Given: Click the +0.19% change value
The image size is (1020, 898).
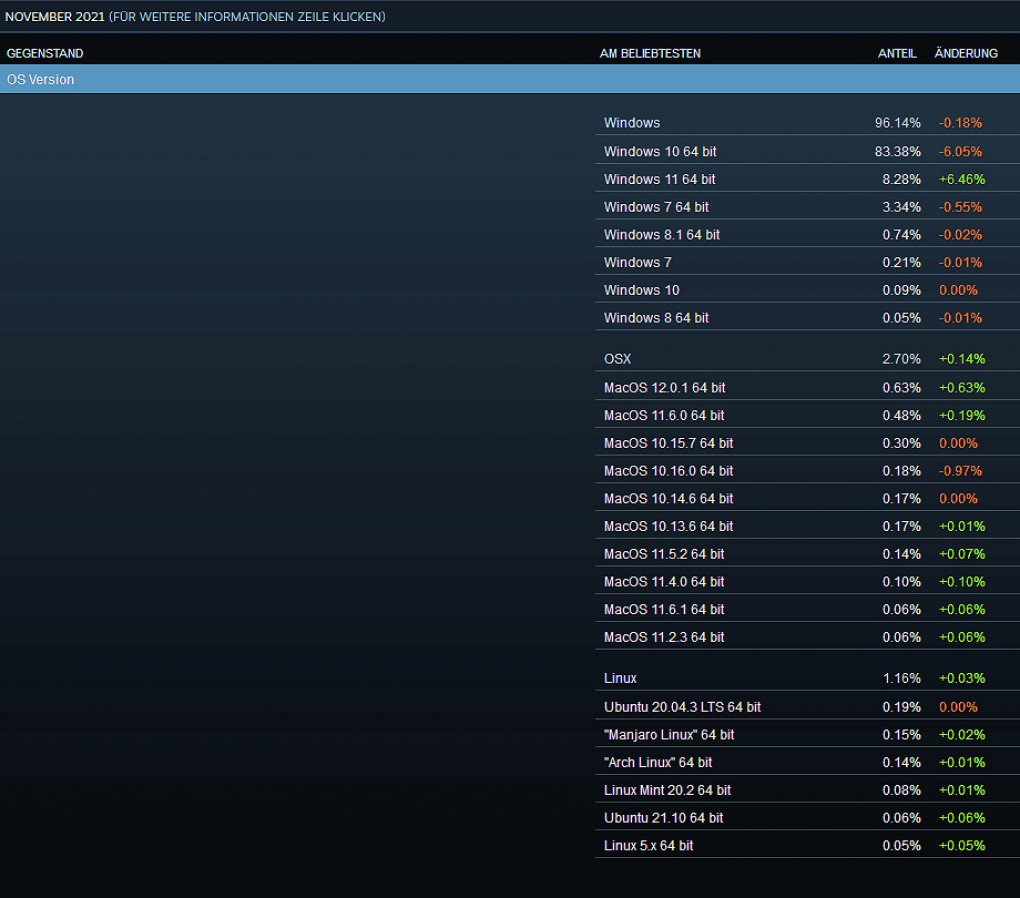Looking at the screenshot, I should (962, 415).
